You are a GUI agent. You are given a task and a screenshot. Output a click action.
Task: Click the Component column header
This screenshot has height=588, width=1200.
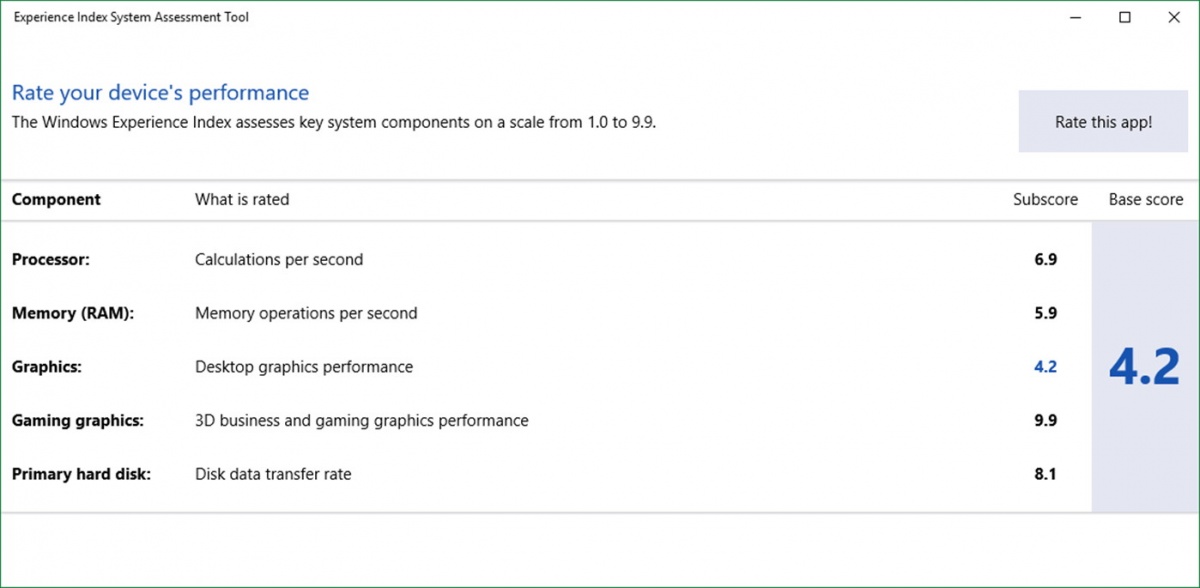(x=55, y=199)
